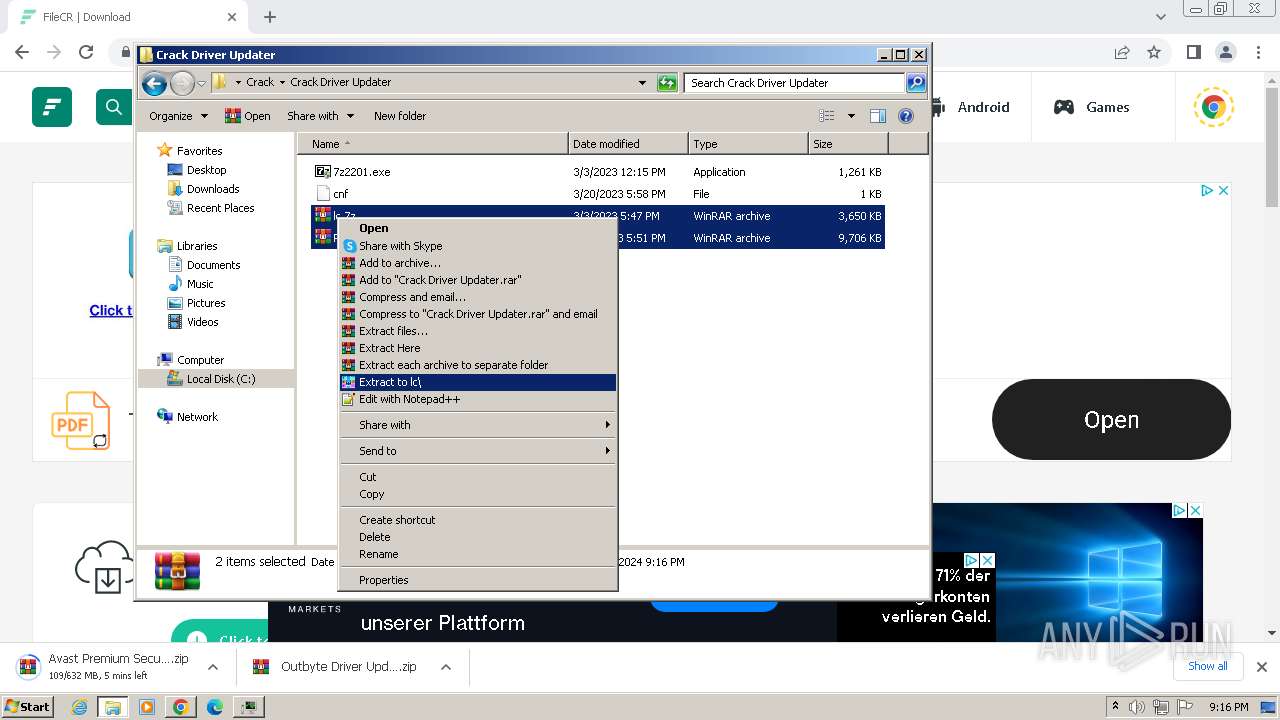
Task: Bookmark the page with the star icon
Action: (x=1154, y=52)
